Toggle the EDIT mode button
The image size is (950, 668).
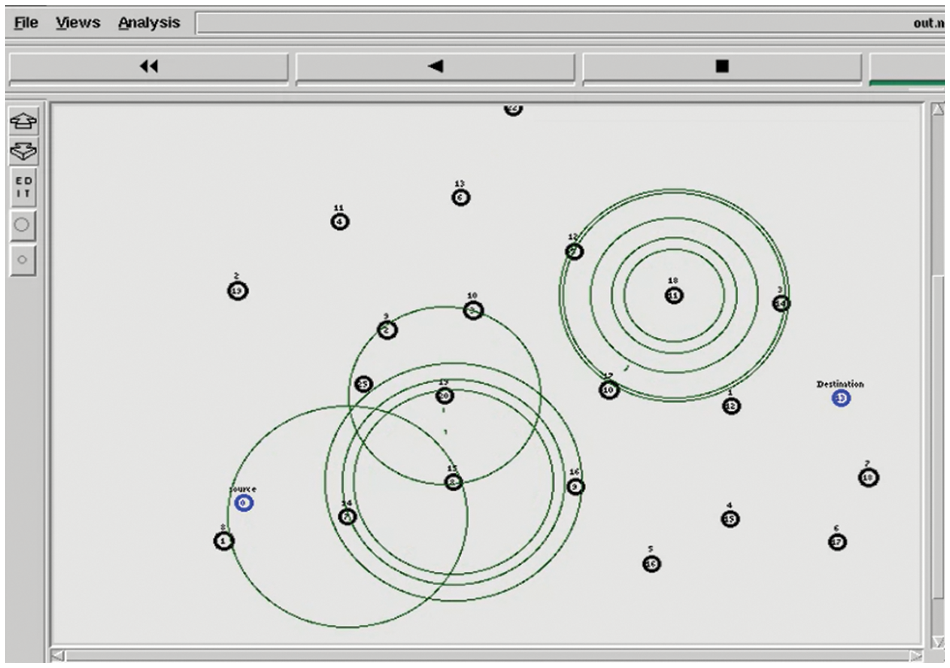[22, 185]
